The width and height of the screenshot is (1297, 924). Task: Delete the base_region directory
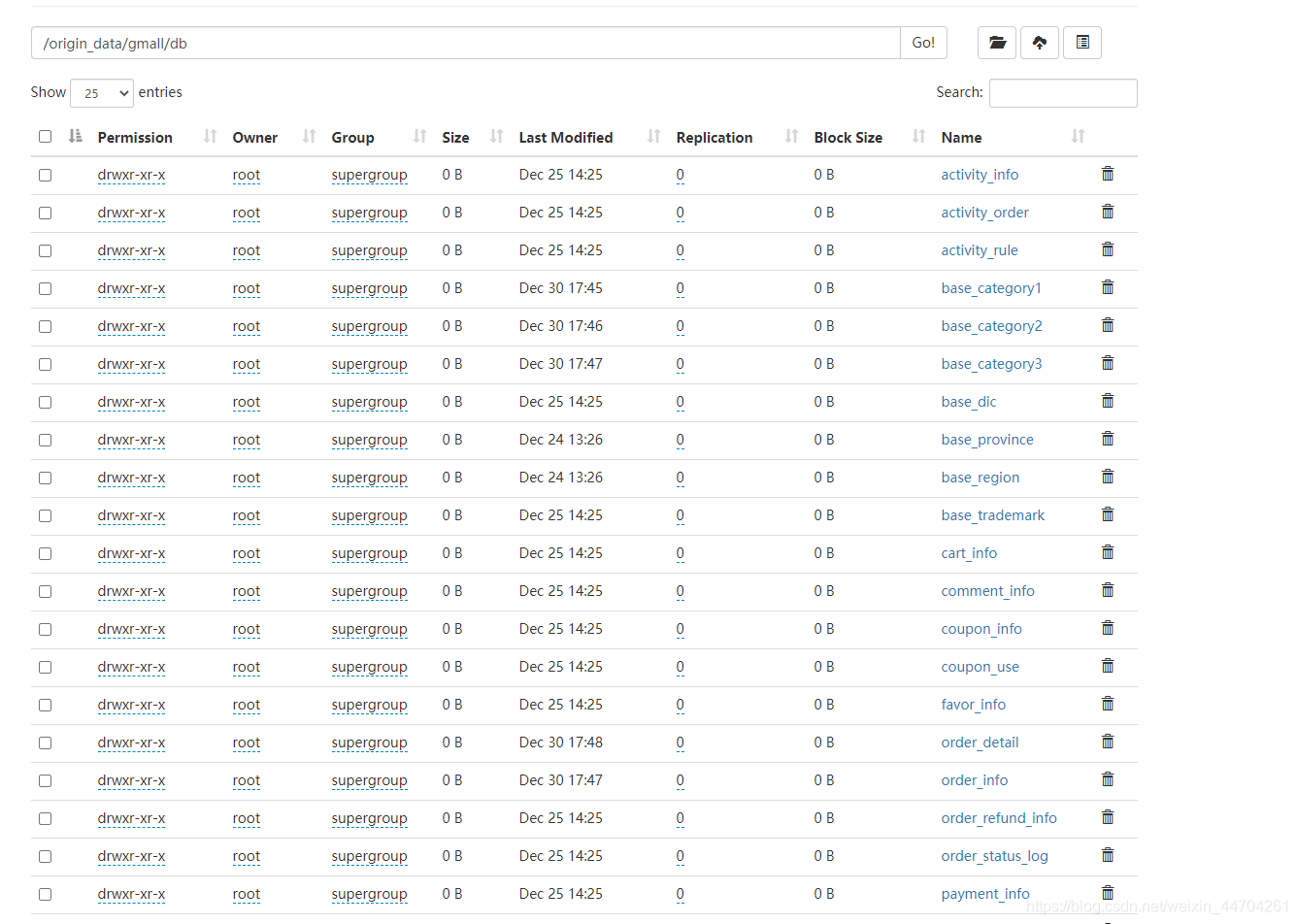click(1108, 477)
